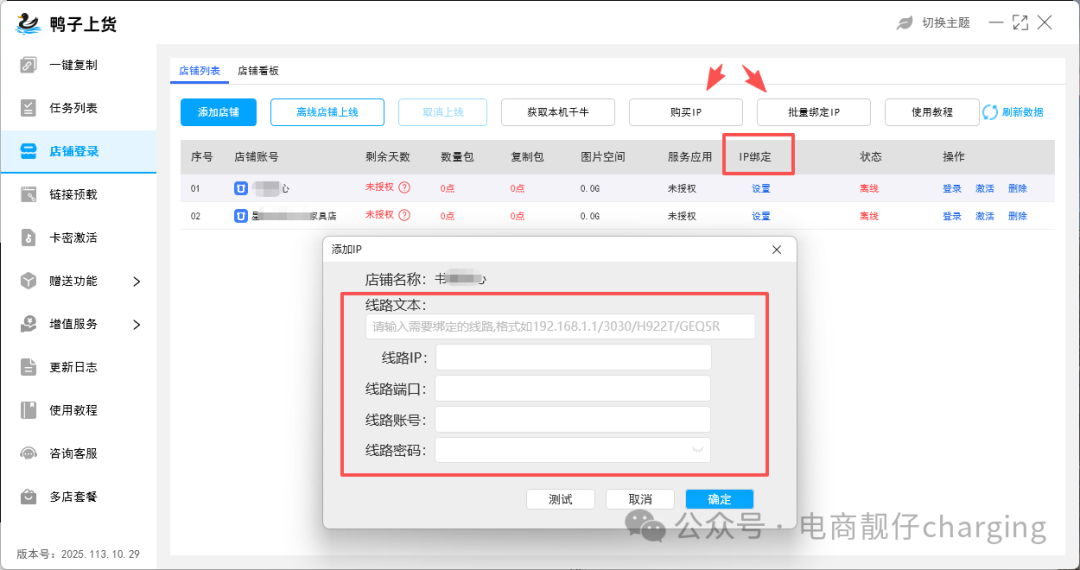Click the 取消上线 button
Viewport: 1080px width, 570px height.
pos(443,112)
